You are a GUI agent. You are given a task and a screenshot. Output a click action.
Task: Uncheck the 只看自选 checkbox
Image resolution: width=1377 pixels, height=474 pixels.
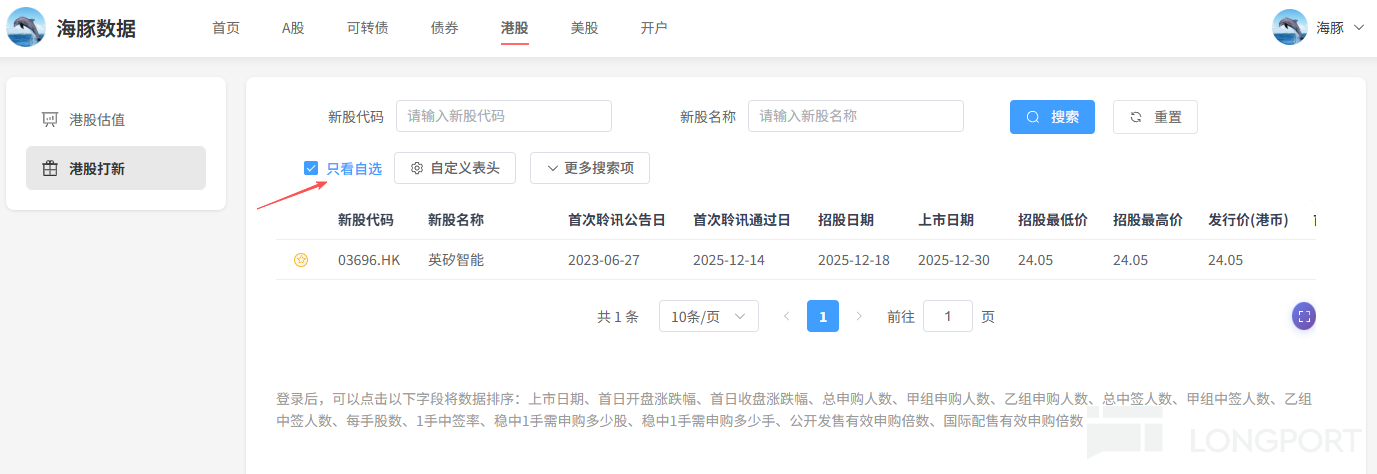pos(311,168)
